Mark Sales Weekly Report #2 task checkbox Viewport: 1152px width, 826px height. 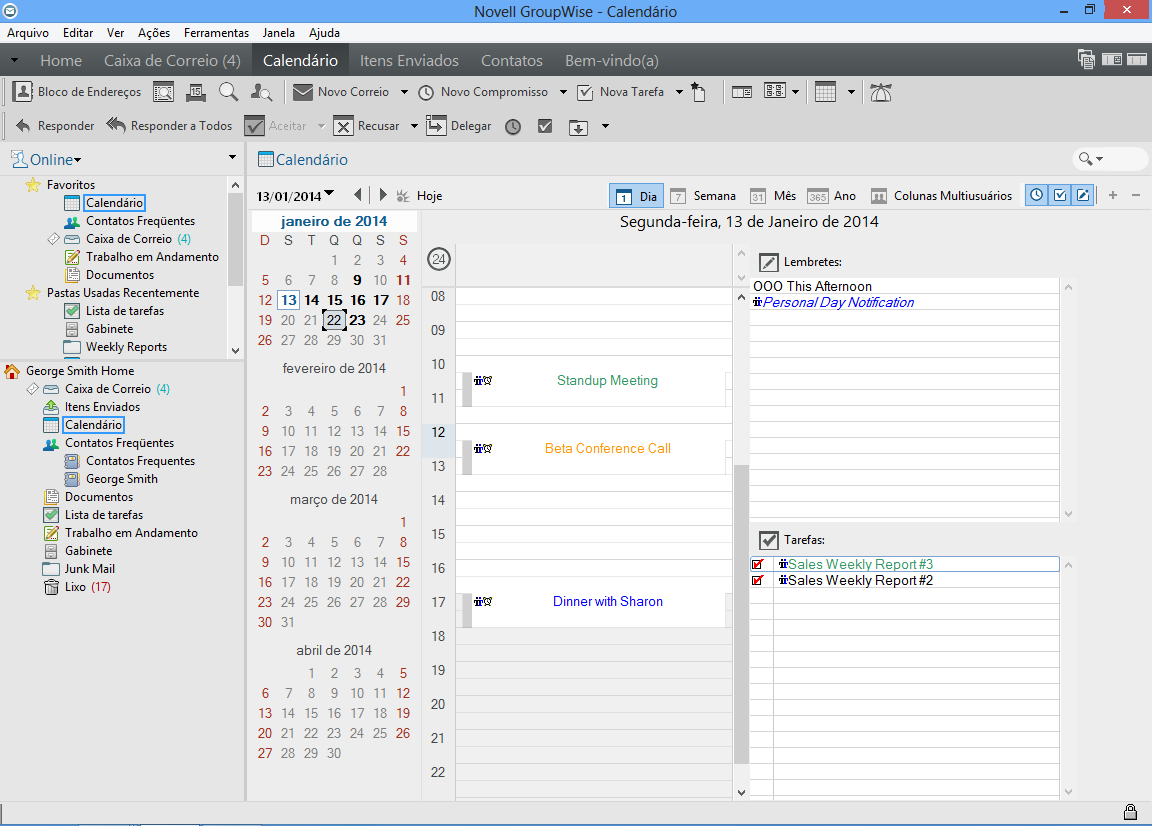click(757, 581)
